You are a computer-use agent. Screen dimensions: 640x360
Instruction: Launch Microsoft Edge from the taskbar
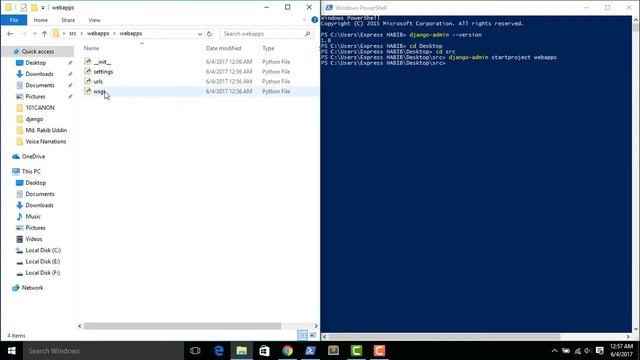pyautogui.click(x=219, y=351)
